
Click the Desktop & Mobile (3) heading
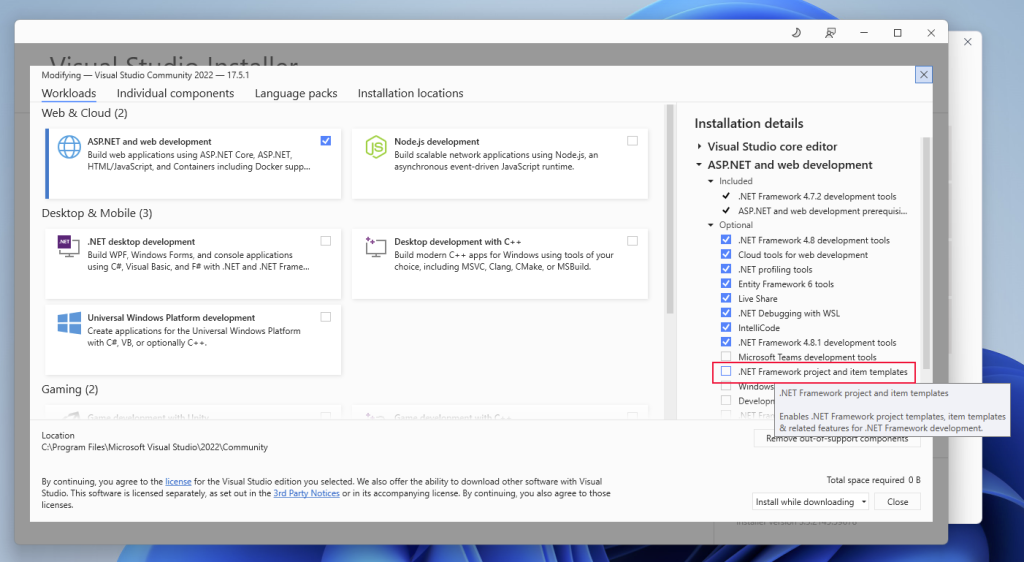click(97, 213)
